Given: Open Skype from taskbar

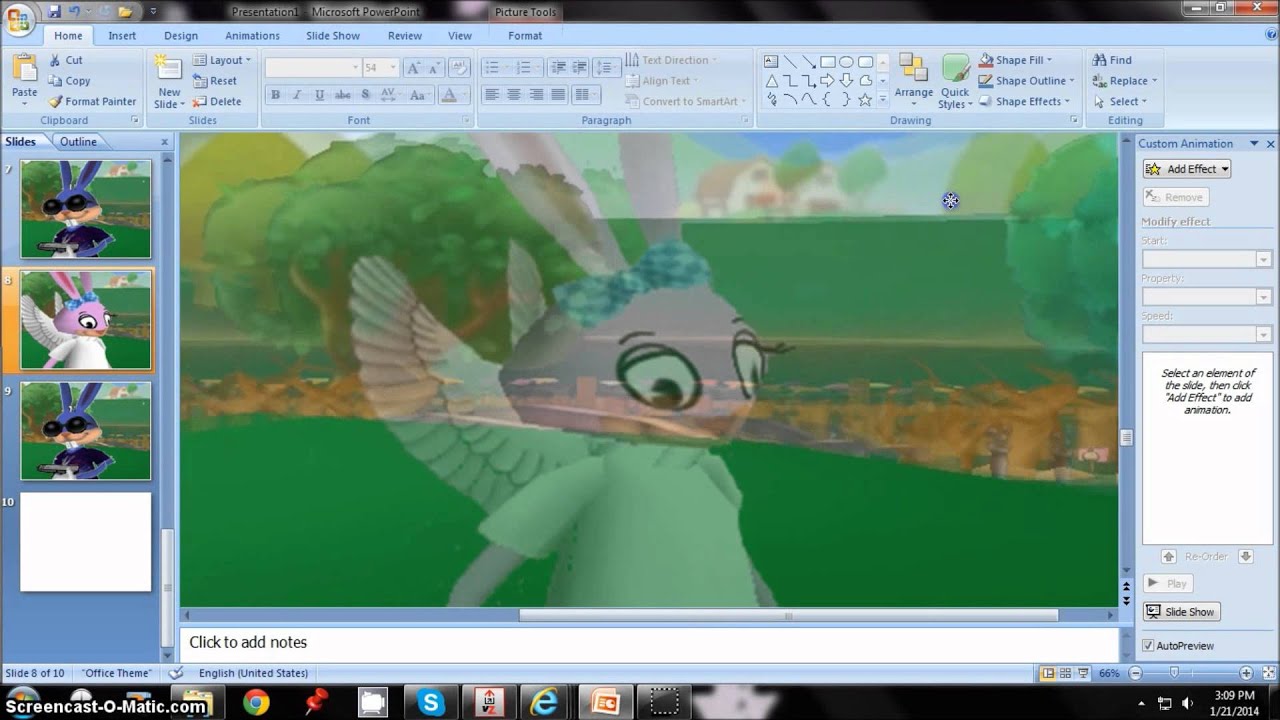Looking at the screenshot, I should 431,703.
